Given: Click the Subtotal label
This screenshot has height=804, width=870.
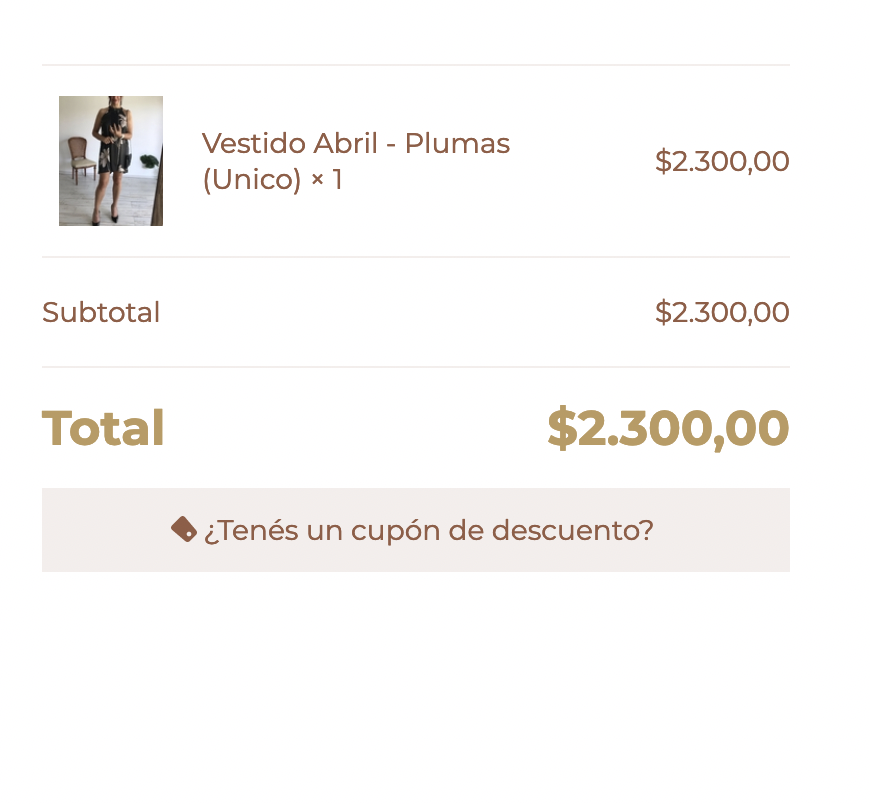Looking at the screenshot, I should tap(101, 312).
